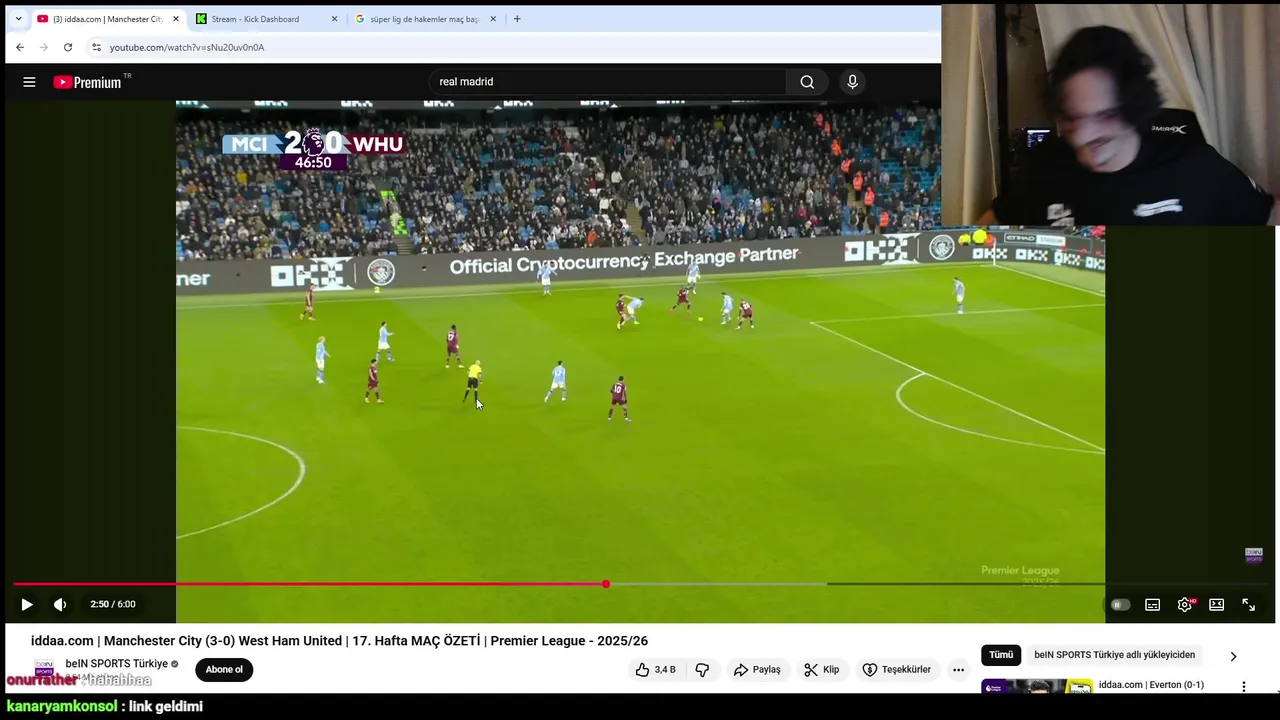Screen dimensions: 1280x720
Task: Open video settings gear
Action: pos(1185,604)
